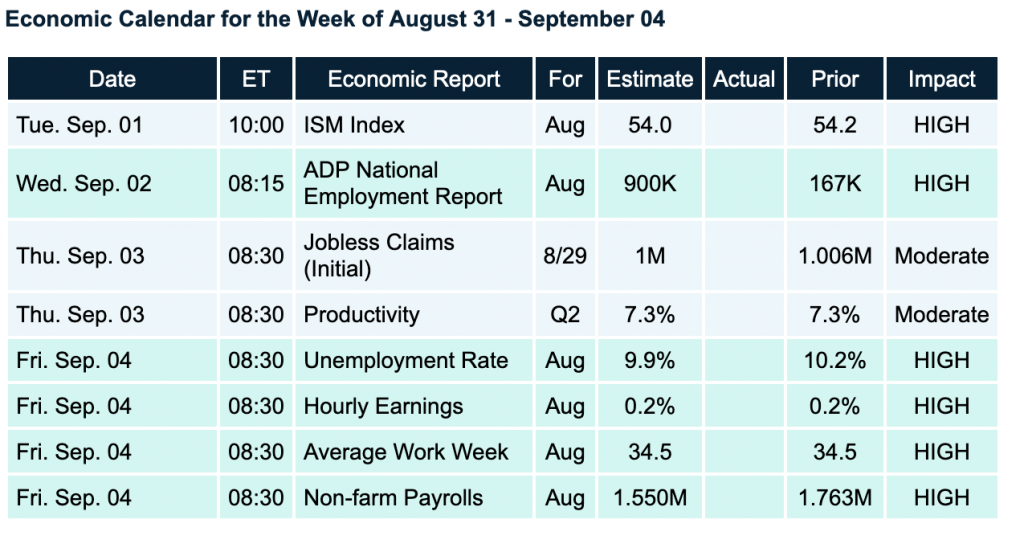This screenshot has height=552, width=1024.
Task: Click the 1.763M prior value
Action: 834,498
